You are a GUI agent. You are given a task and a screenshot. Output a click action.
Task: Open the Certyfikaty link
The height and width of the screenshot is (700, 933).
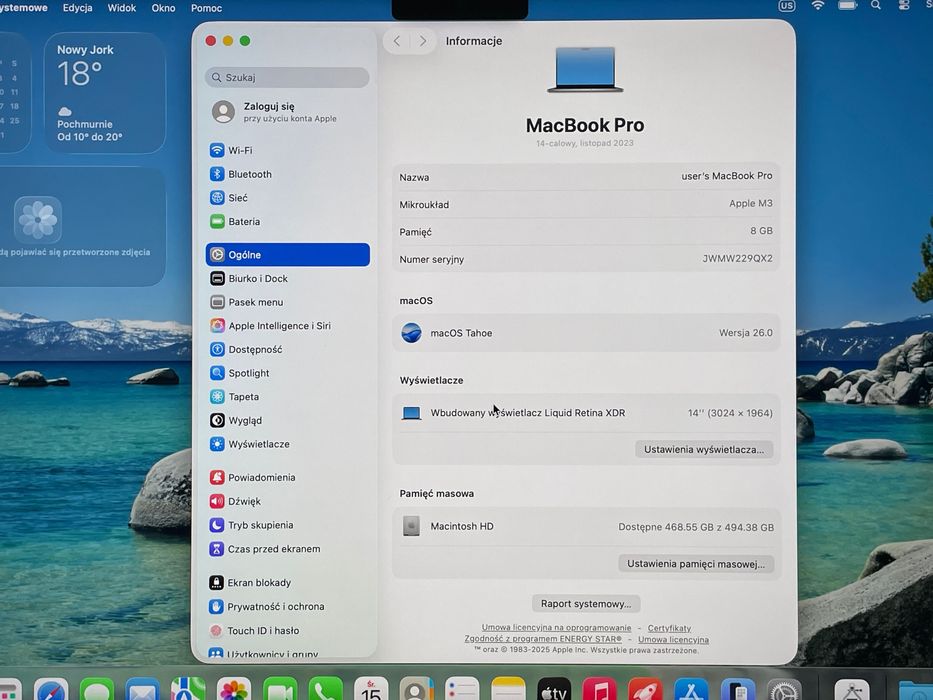669,628
